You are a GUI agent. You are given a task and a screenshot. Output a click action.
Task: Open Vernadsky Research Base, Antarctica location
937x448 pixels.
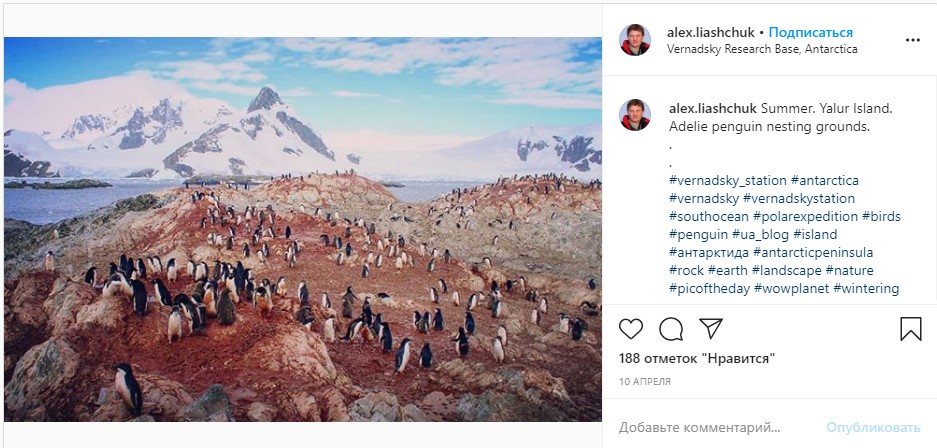(x=761, y=49)
